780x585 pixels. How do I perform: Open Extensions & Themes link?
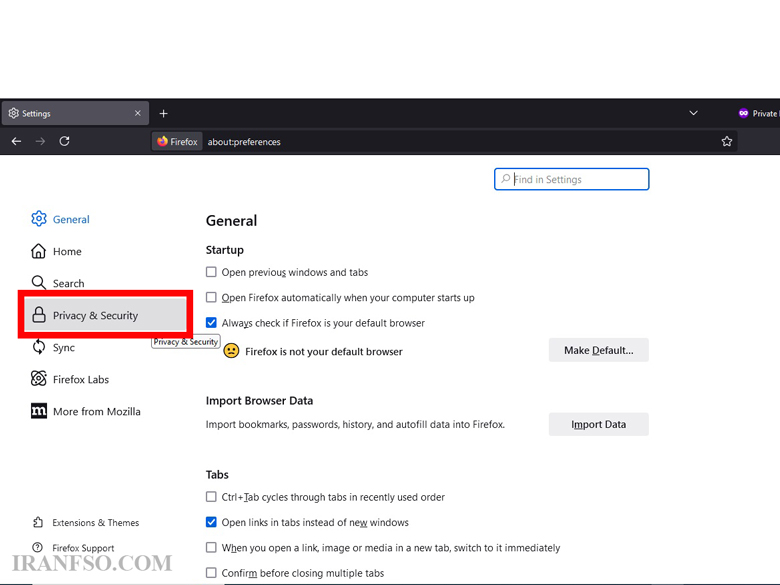pos(96,523)
